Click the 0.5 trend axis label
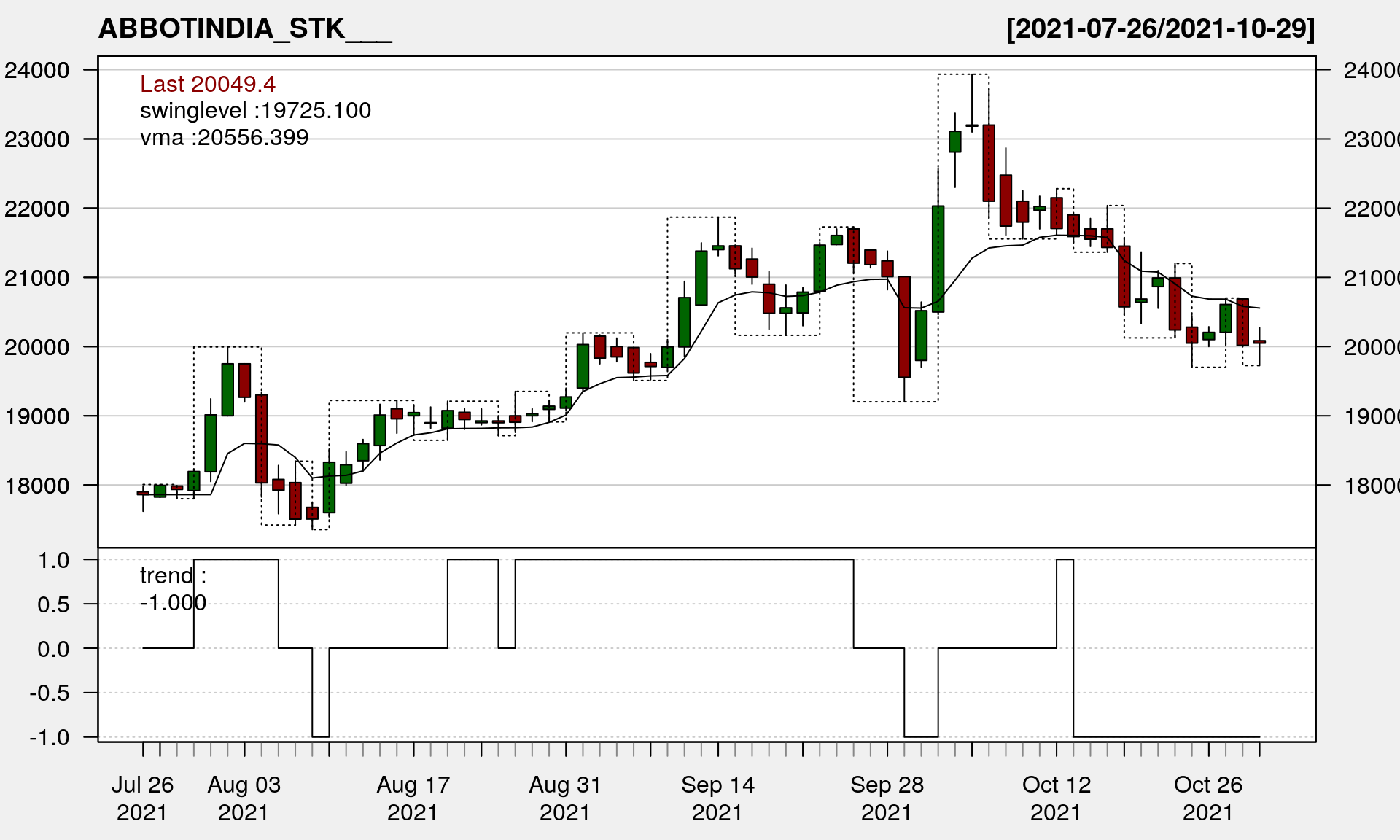The width and height of the screenshot is (1400, 840). [x=53, y=604]
